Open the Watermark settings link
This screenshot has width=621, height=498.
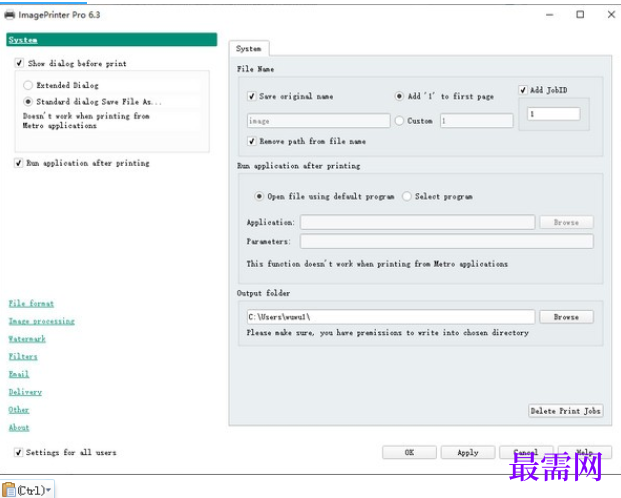[27, 339]
